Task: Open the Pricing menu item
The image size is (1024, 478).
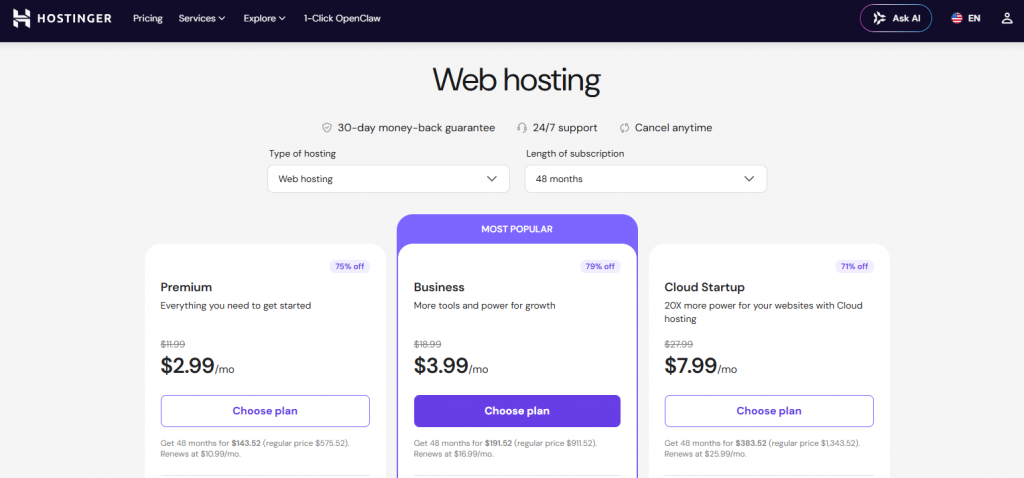Action: (x=148, y=18)
